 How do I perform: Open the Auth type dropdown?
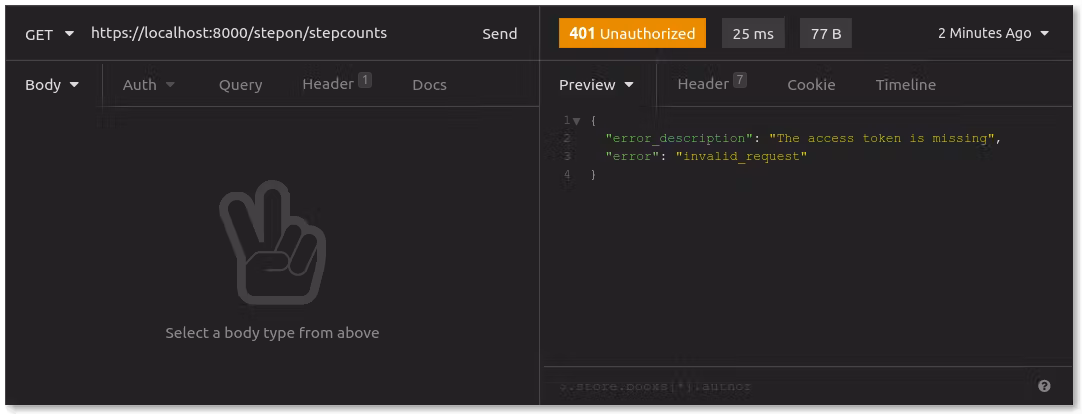coord(149,85)
